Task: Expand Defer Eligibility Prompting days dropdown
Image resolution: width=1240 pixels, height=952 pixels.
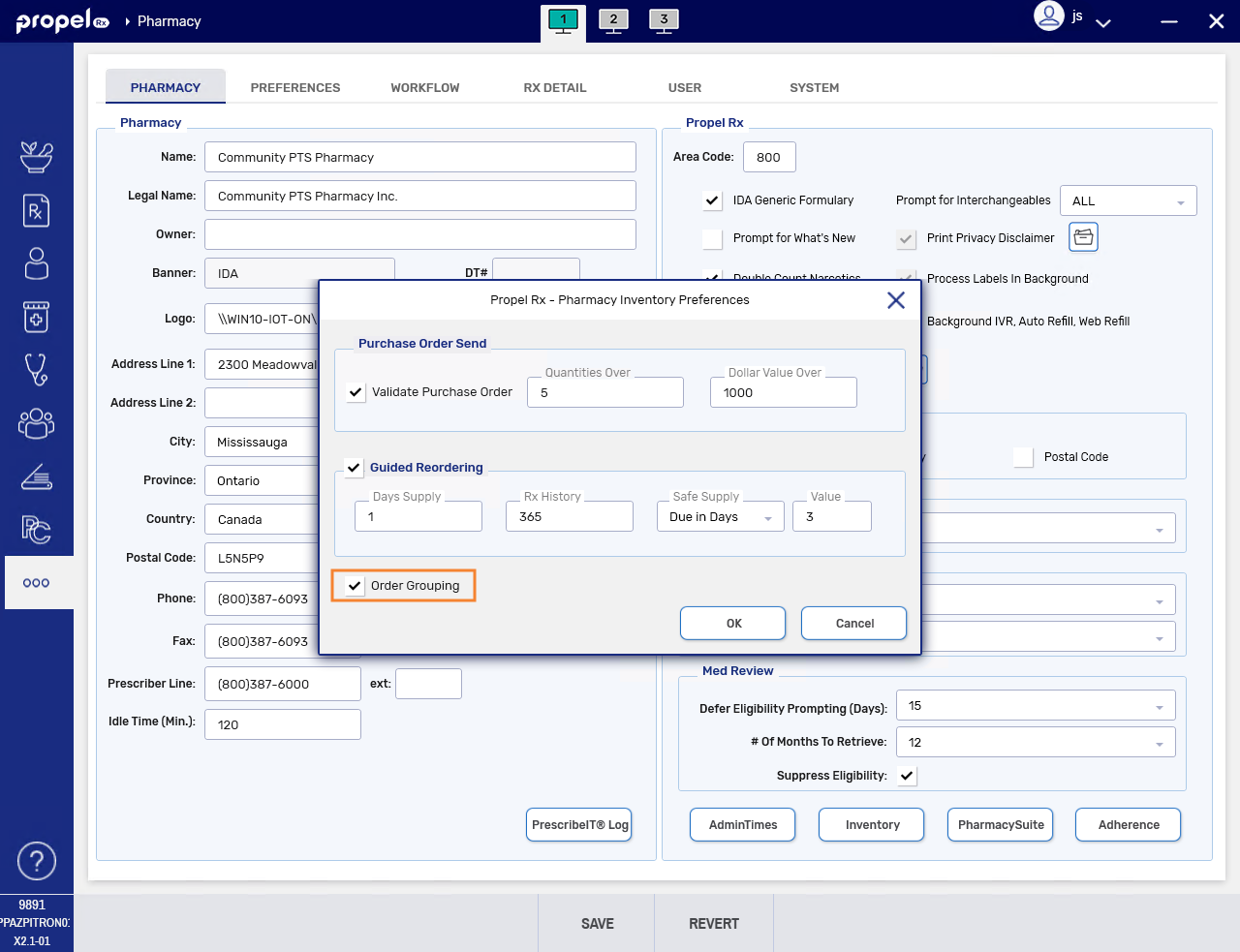Action: (1035, 706)
